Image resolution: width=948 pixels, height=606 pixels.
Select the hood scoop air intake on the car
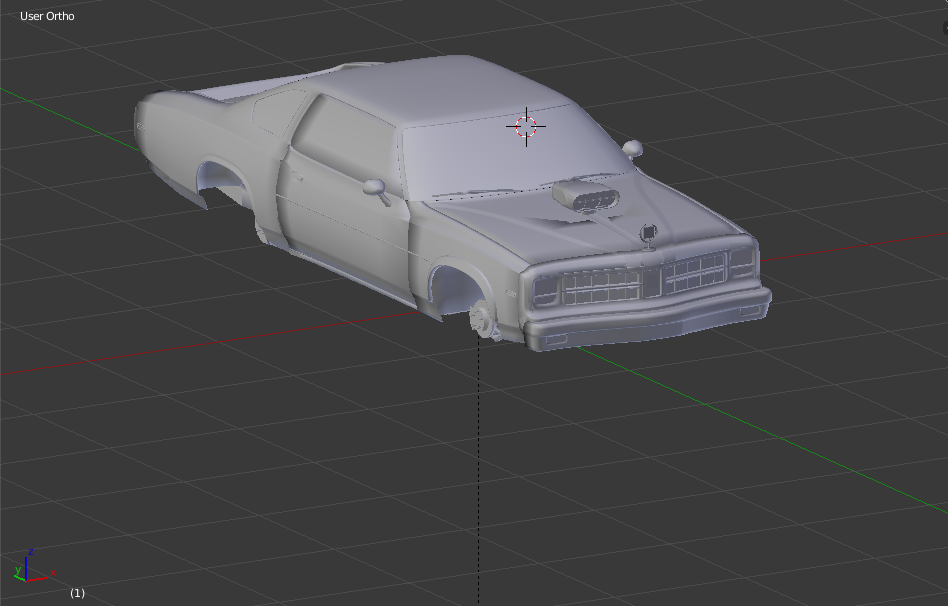(x=586, y=196)
